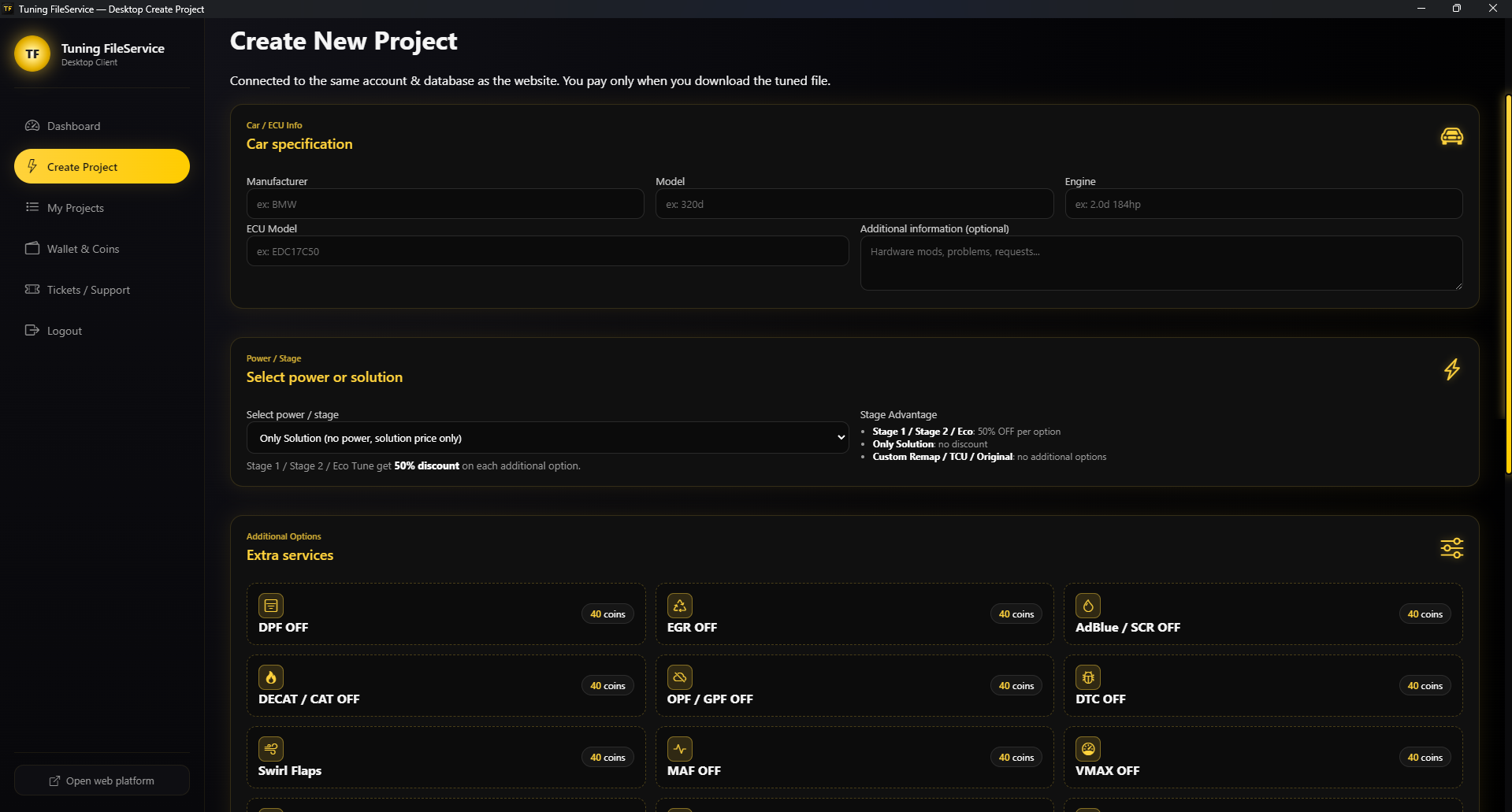
Task: Open Dashboard in the sidebar
Action: coord(73,126)
